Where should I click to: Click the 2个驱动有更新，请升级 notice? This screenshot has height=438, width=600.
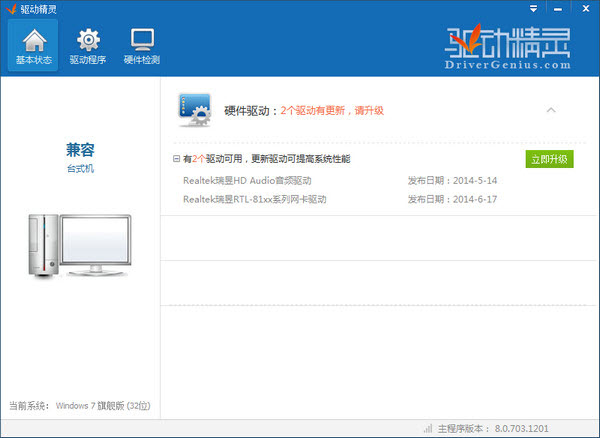[332, 111]
